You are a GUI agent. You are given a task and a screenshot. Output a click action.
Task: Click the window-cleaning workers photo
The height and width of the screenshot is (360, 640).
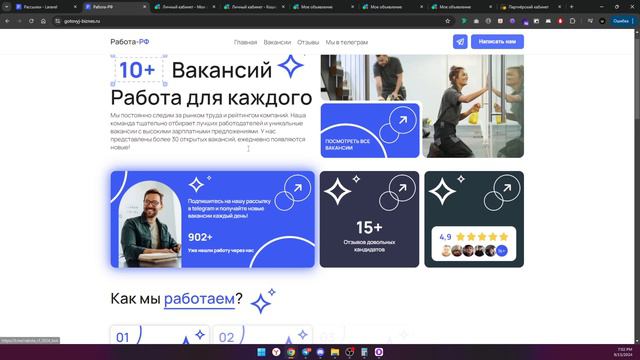[x=473, y=106]
